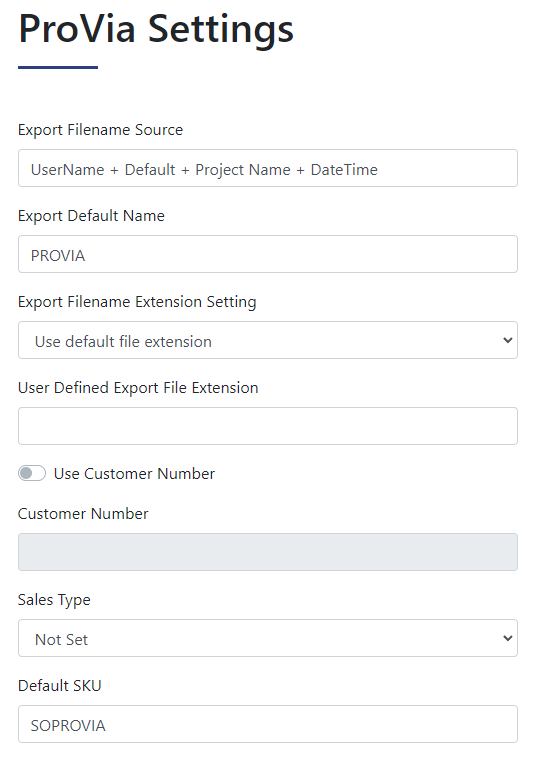
Task: Click the 'Export Default Name' label
Action: [x=91, y=216]
